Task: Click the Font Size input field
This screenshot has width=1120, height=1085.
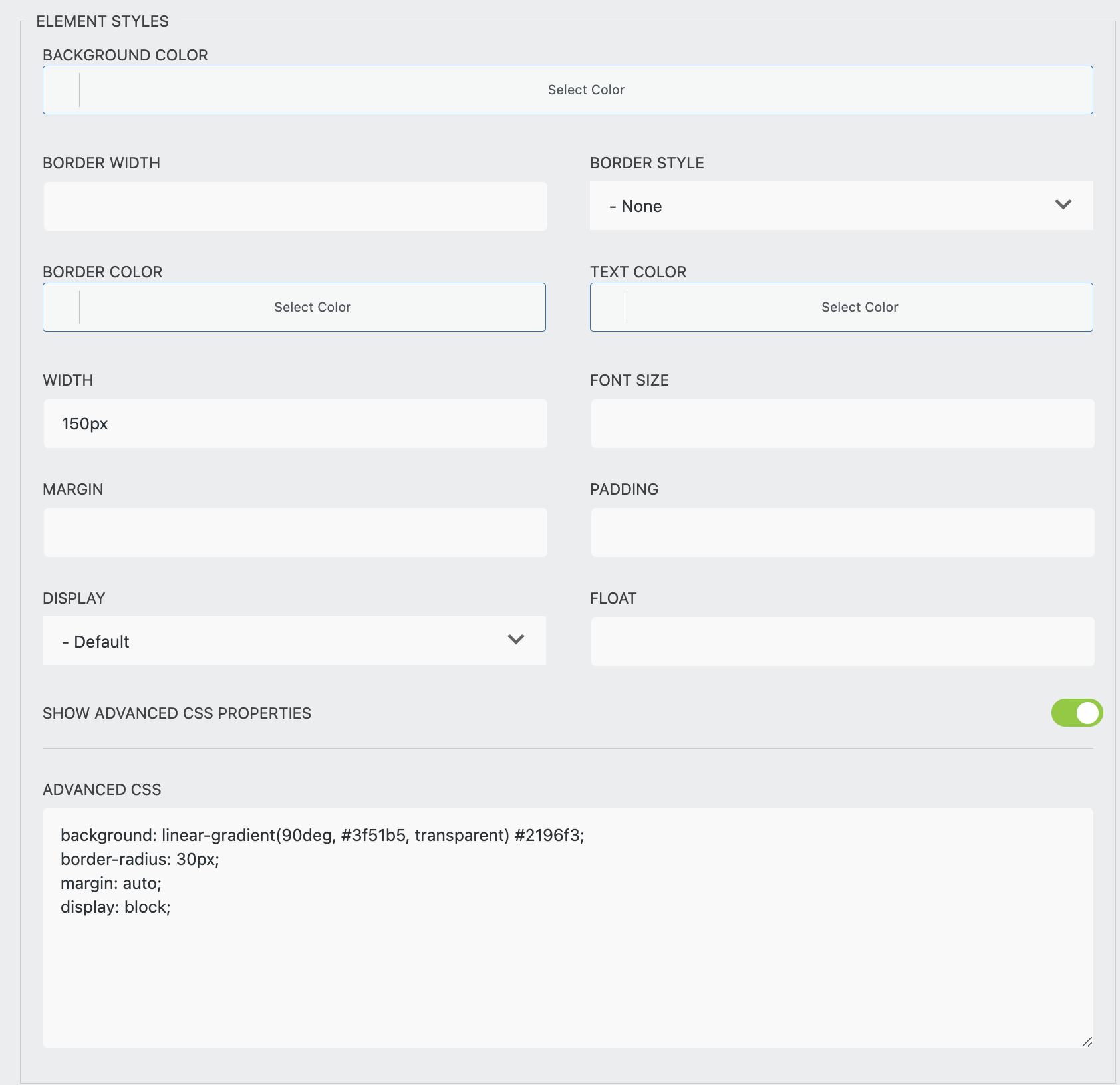Action: tap(841, 423)
